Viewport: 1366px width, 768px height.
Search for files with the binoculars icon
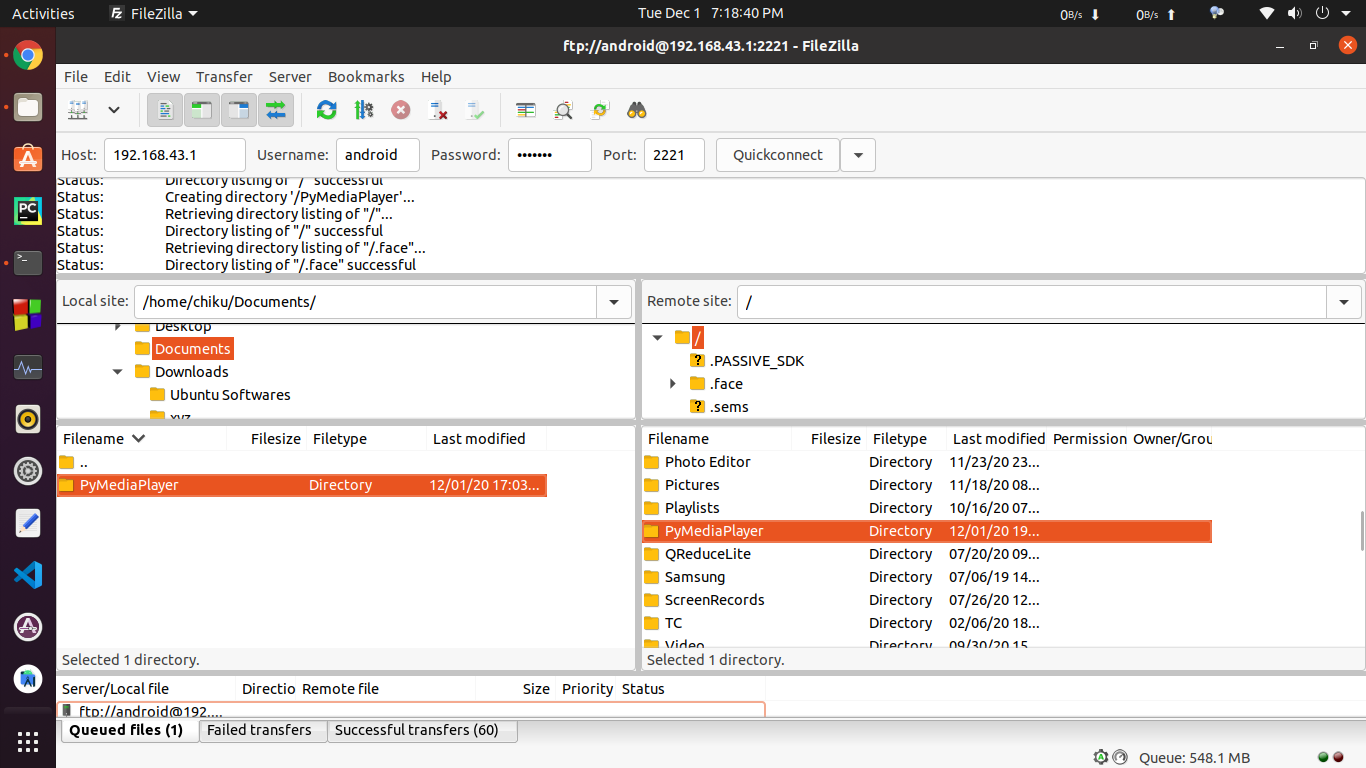coord(637,110)
